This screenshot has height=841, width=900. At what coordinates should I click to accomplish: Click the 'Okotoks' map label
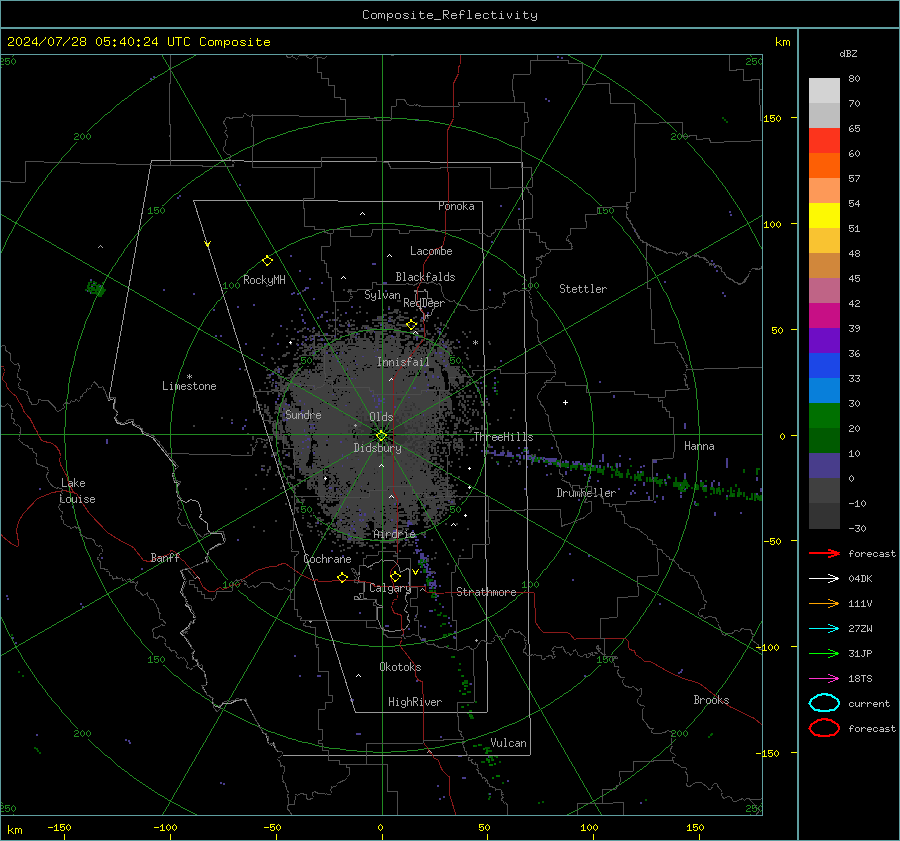400,667
